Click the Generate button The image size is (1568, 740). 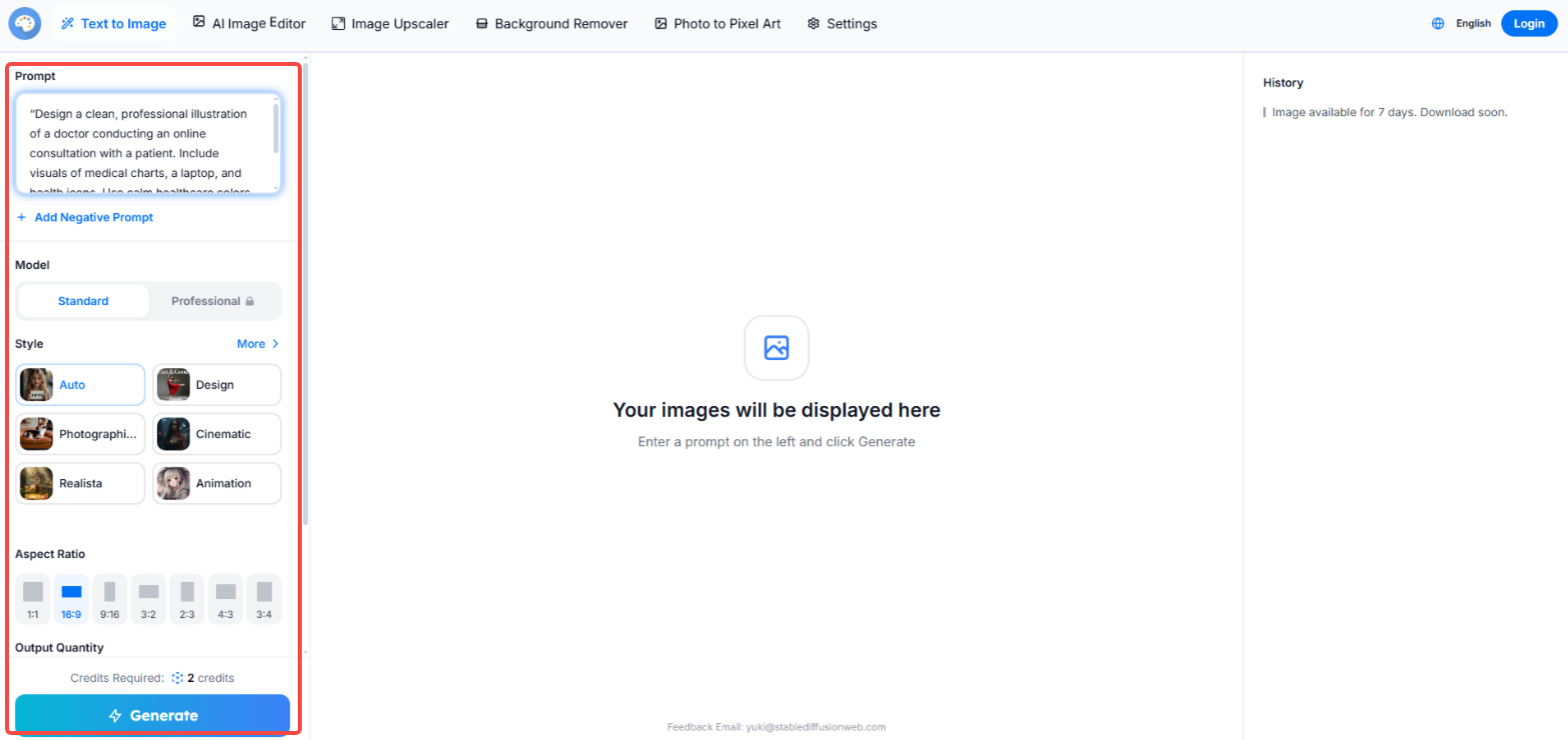(x=152, y=715)
